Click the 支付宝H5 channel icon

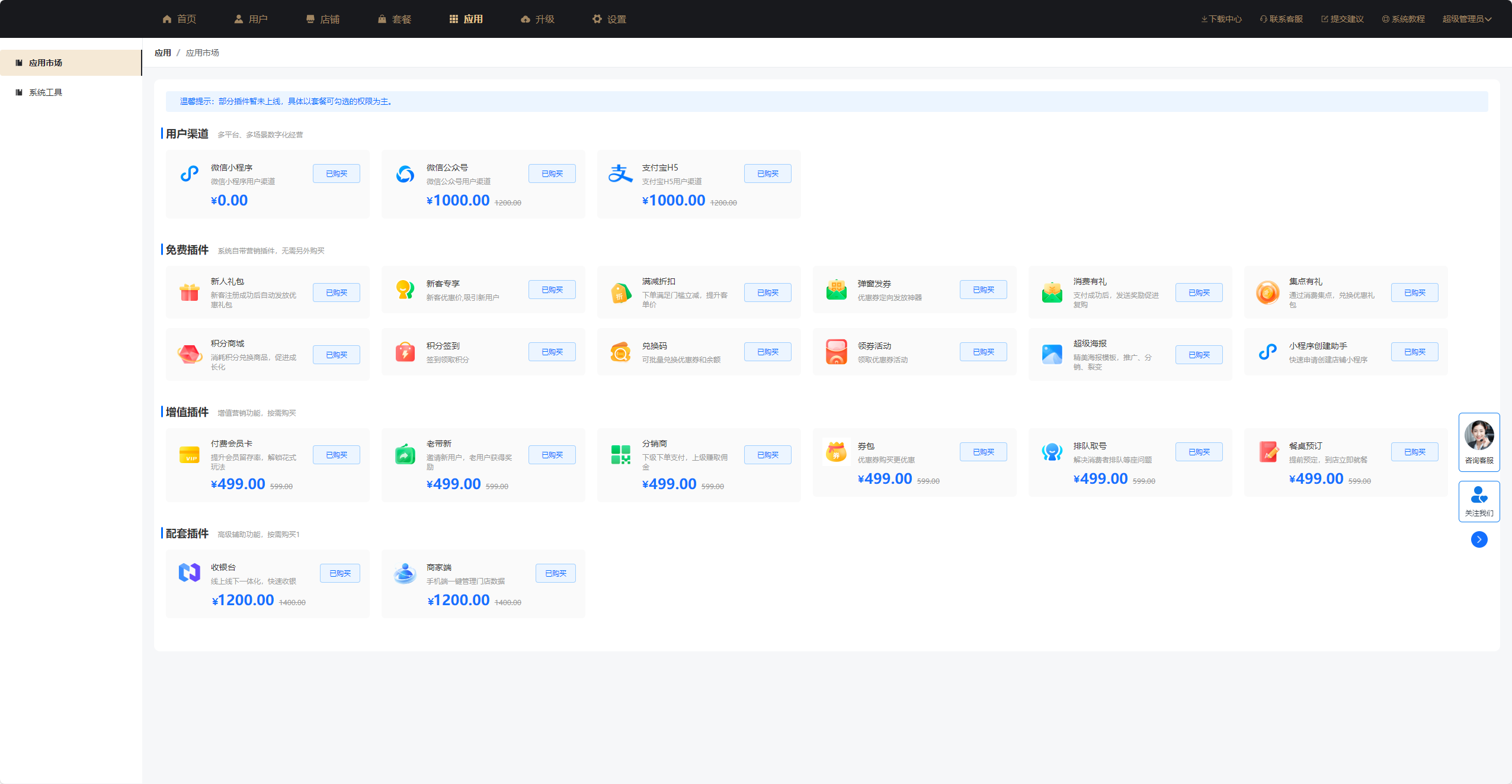click(620, 173)
